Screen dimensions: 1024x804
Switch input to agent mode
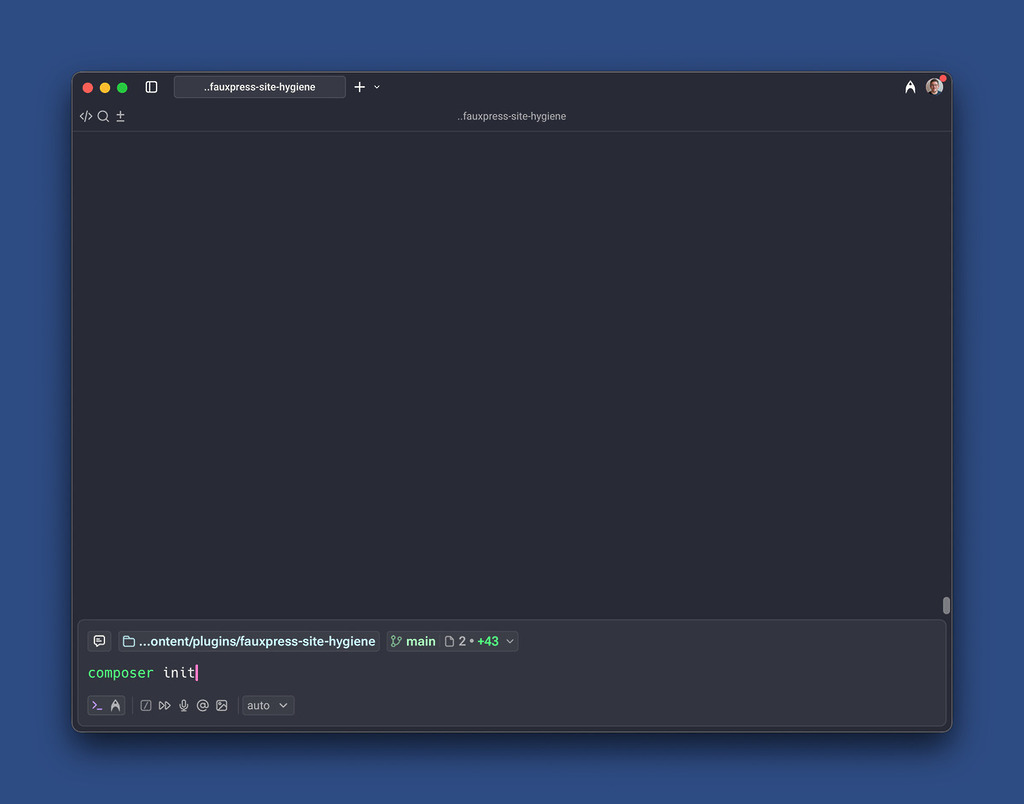pos(117,705)
